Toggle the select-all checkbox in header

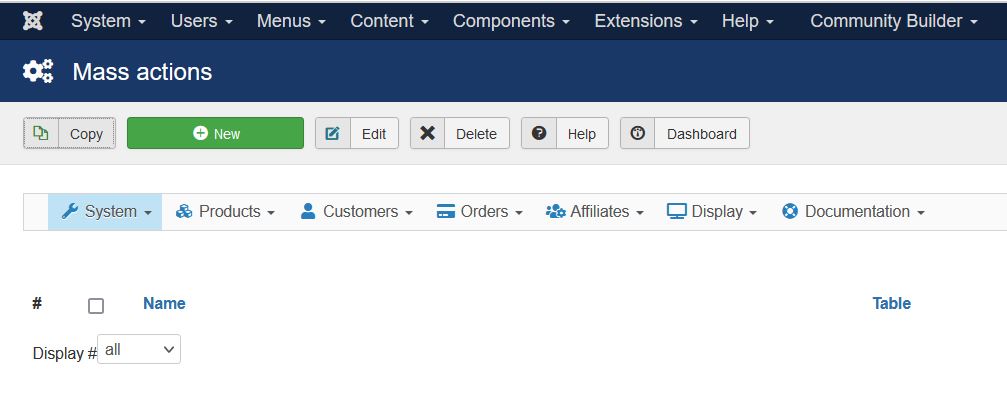pos(96,306)
